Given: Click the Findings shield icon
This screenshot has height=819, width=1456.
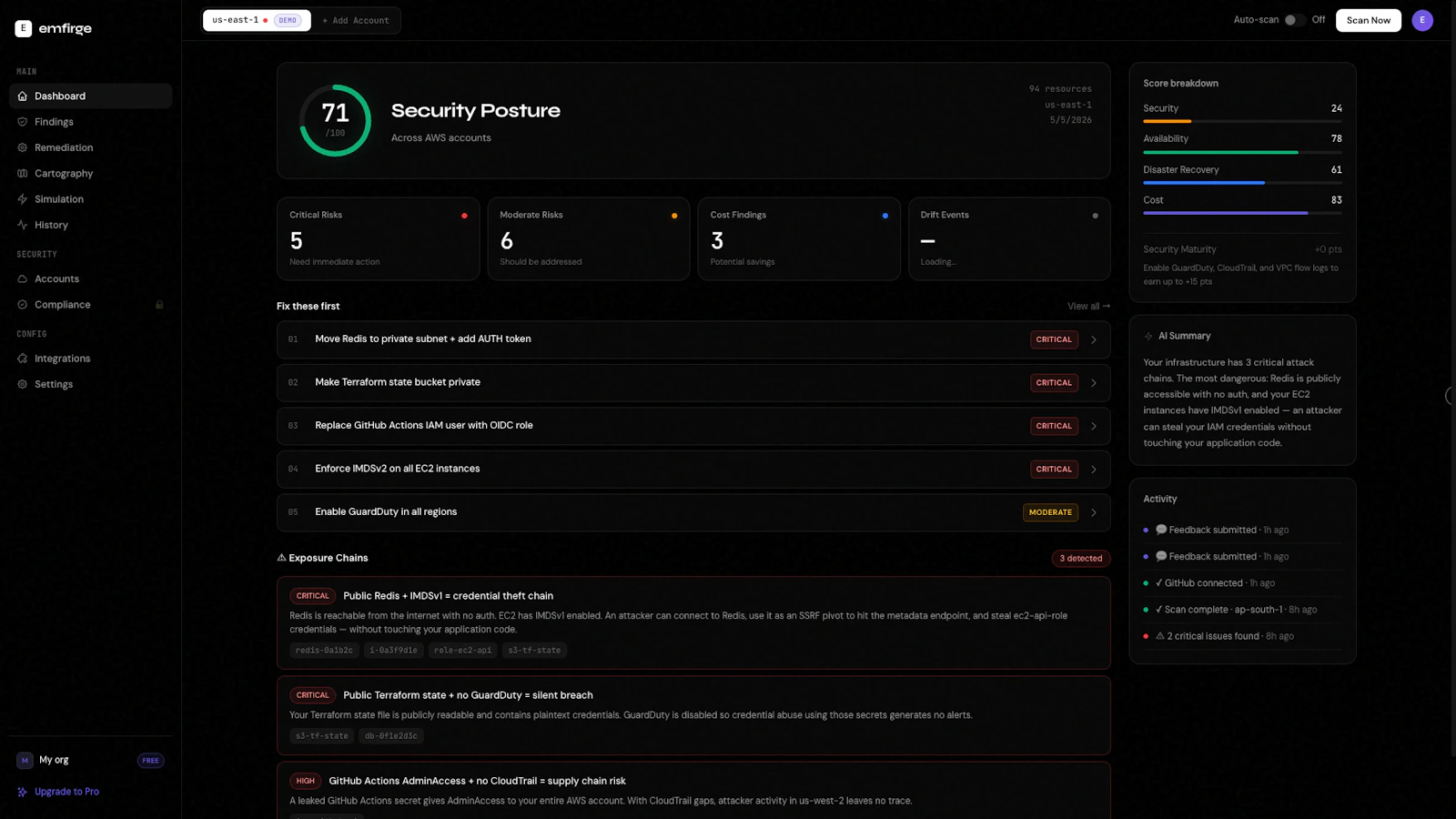Looking at the screenshot, I should [23, 122].
